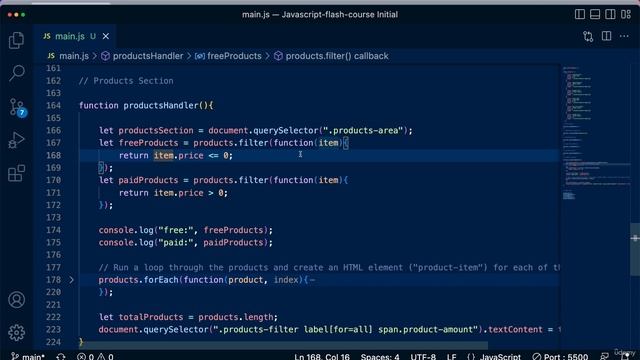Click highlighted 'item' on line 168
Viewport: 640px width, 360px height.
click(x=163, y=156)
